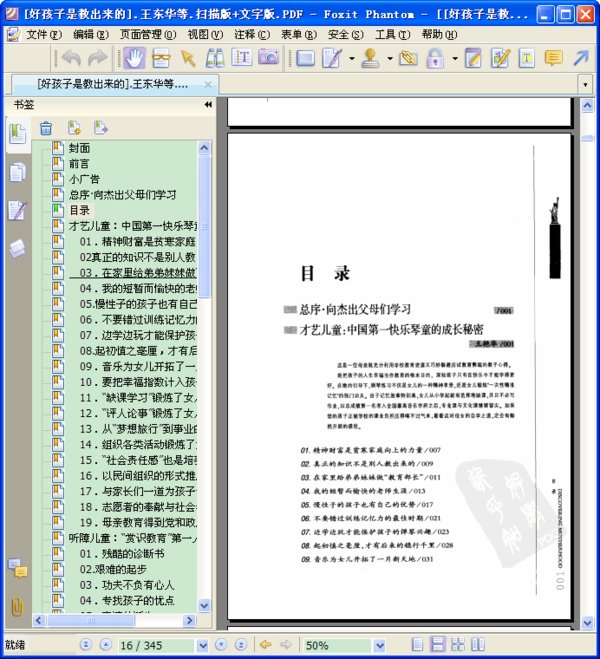Click the Redo arrow in toolbar
Screen dimensions: 600x659
coord(97,58)
